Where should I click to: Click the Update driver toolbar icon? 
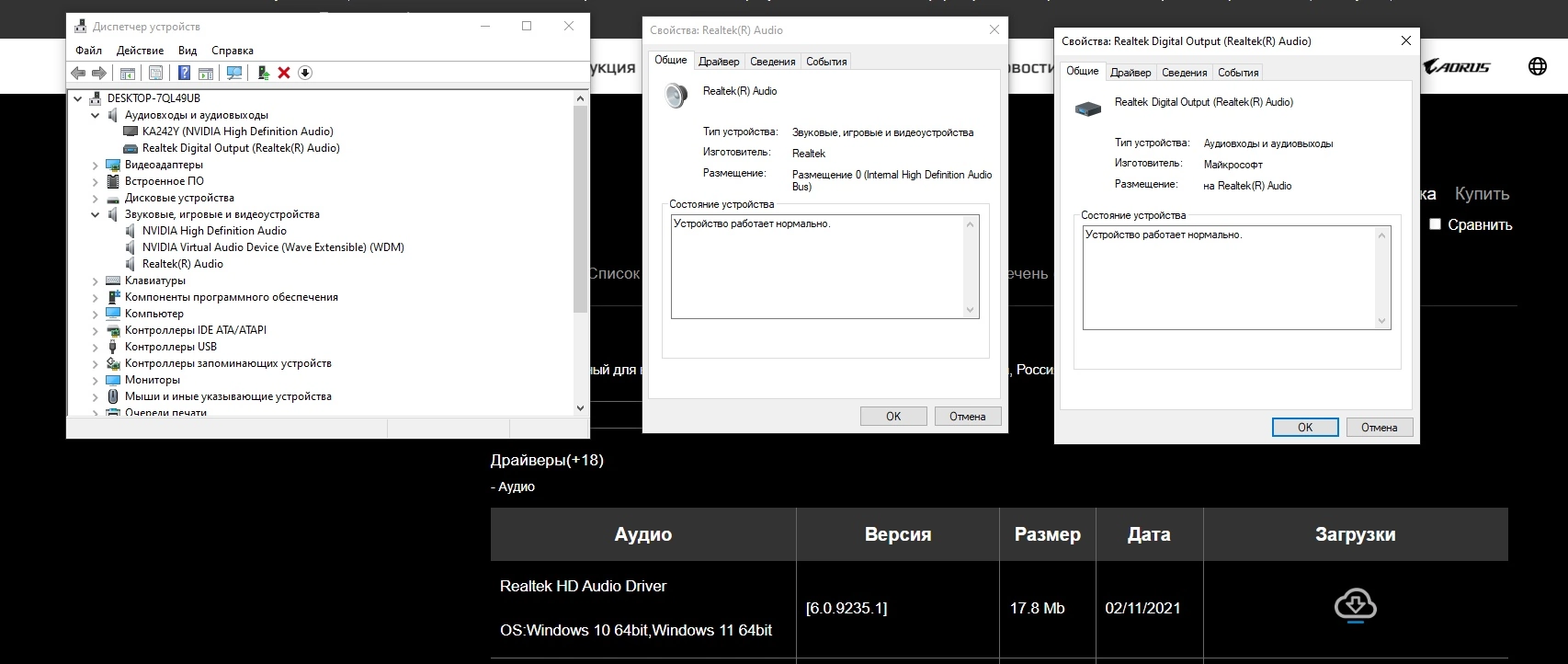click(x=263, y=73)
